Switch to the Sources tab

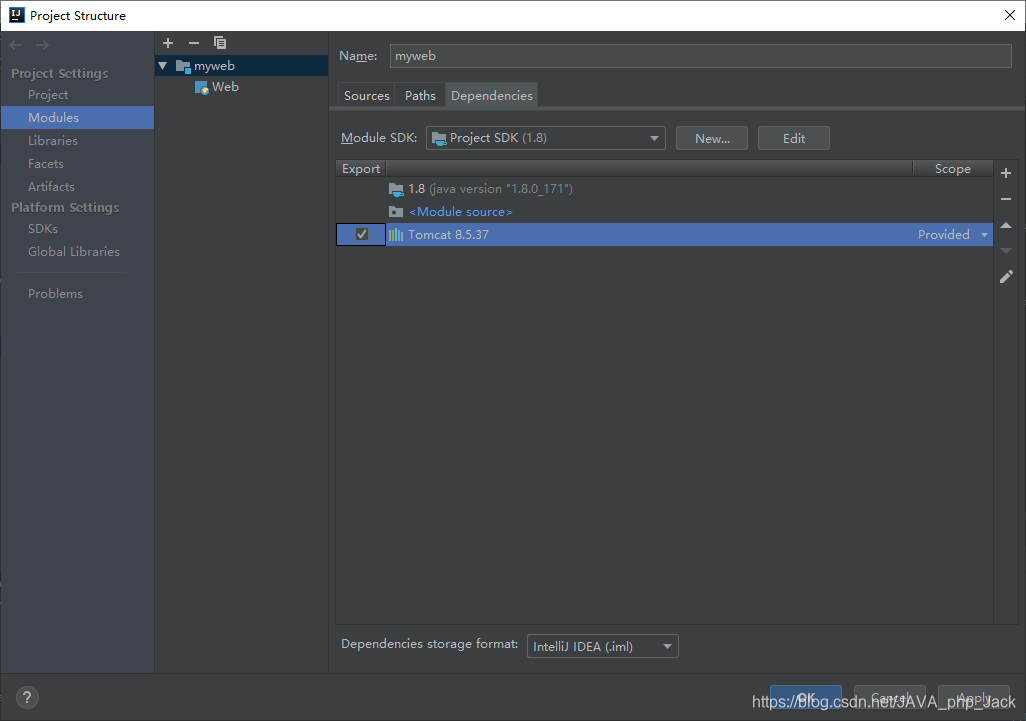click(366, 96)
